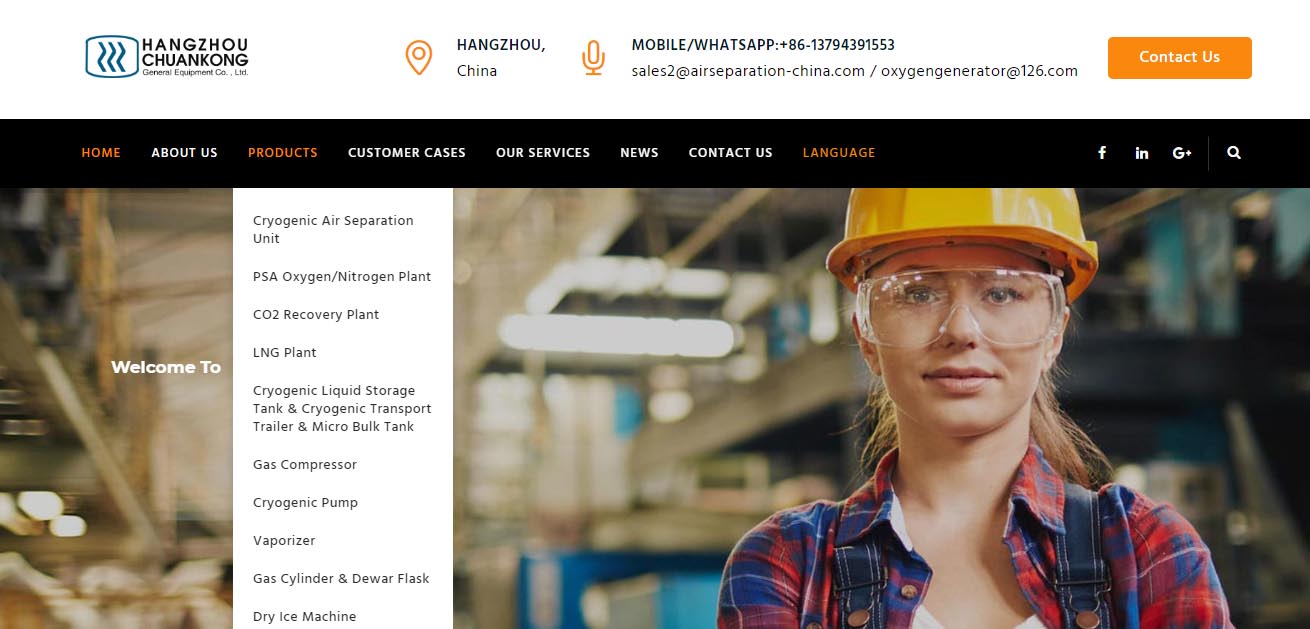Open site search with magnifier icon
This screenshot has width=1310, height=629.
point(1234,153)
